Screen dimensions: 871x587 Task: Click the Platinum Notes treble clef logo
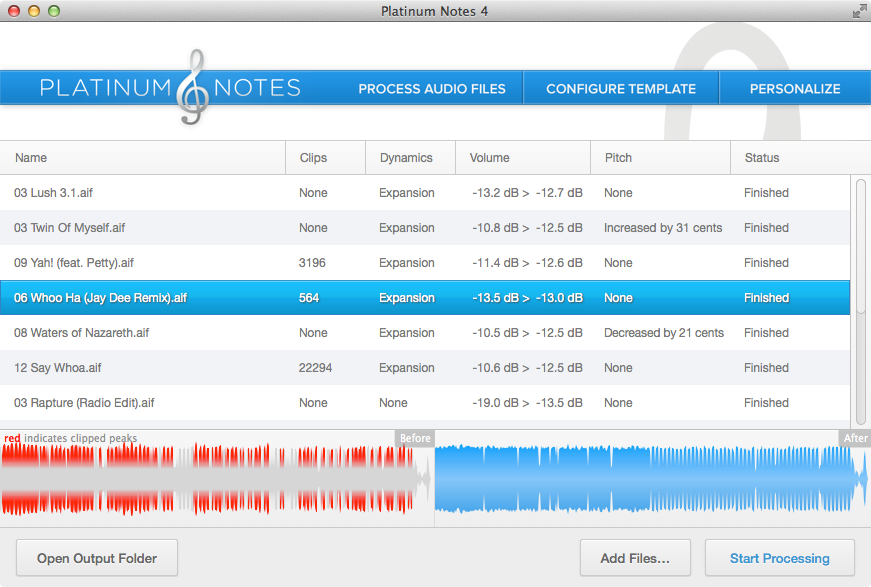pyautogui.click(x=192, y=88)
